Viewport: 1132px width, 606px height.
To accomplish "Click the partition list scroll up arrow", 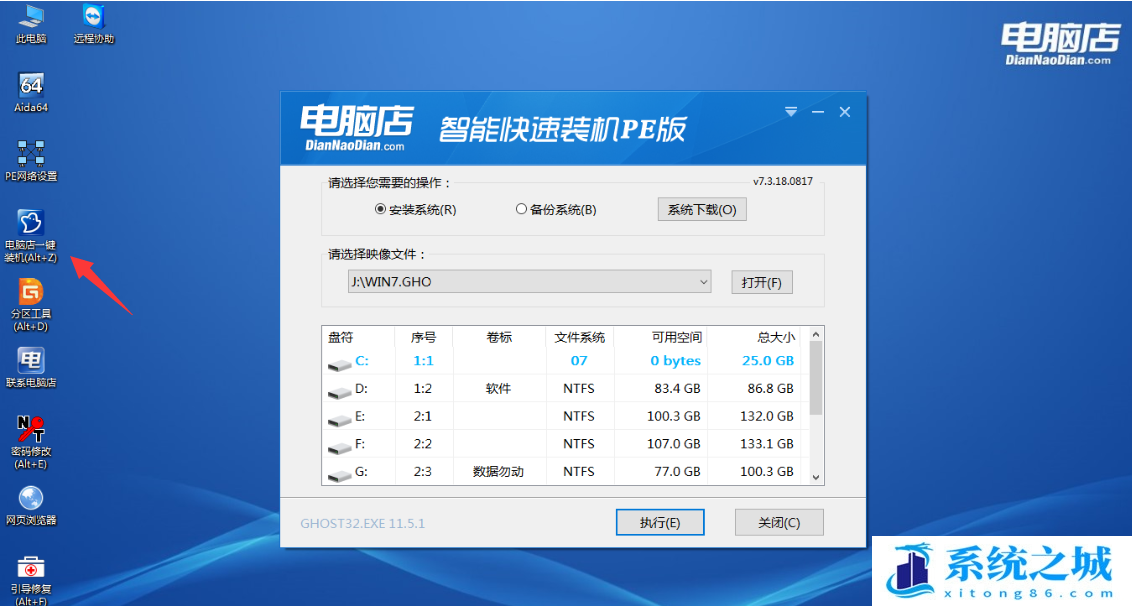I will click(x=816, y=334).
